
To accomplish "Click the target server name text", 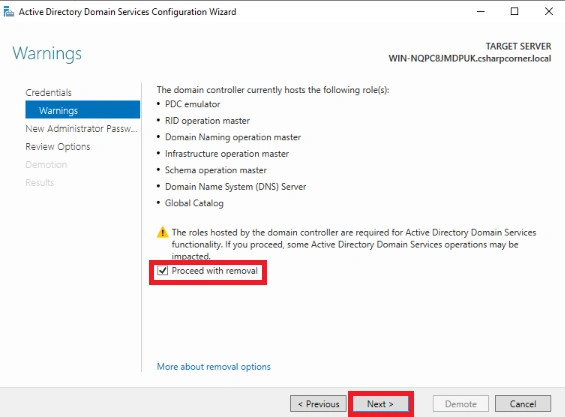I will [x=470, y=58].
